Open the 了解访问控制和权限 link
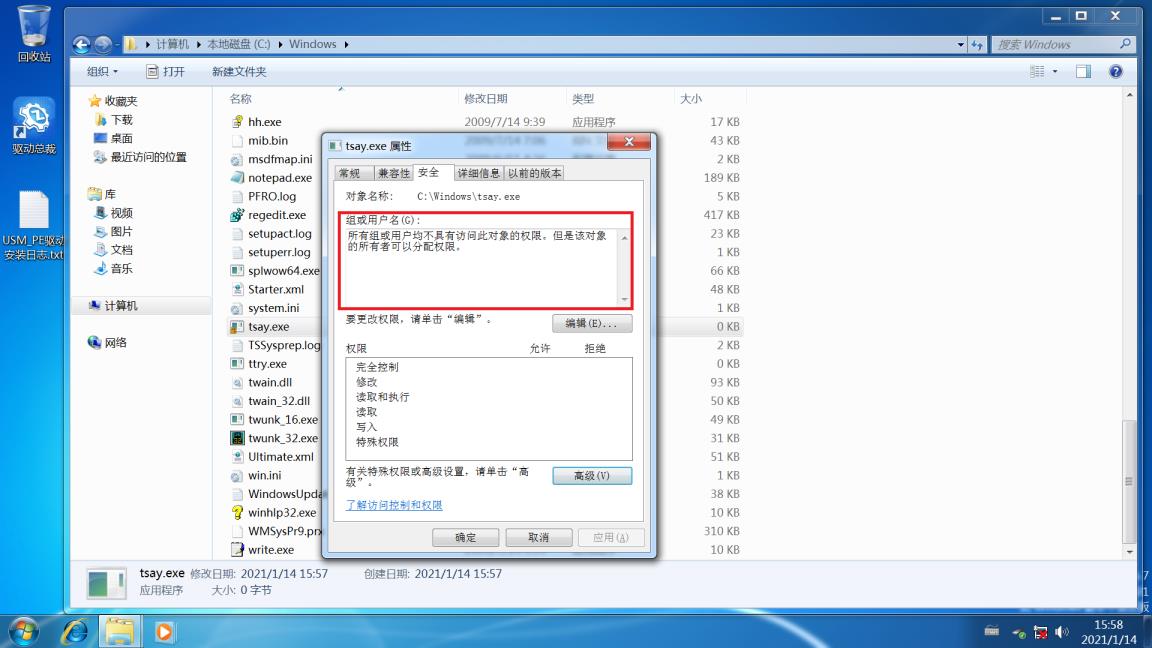 (394, 505)
